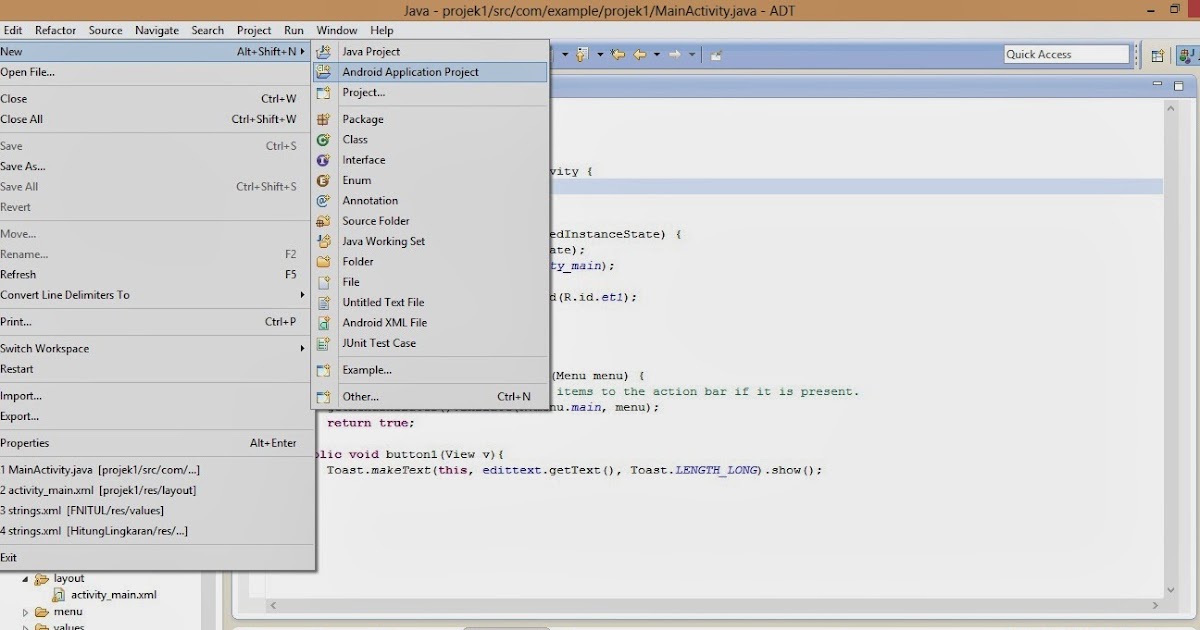Click the JUnit Test Case icon
1200x630 pixels.
tap(323, 343)
